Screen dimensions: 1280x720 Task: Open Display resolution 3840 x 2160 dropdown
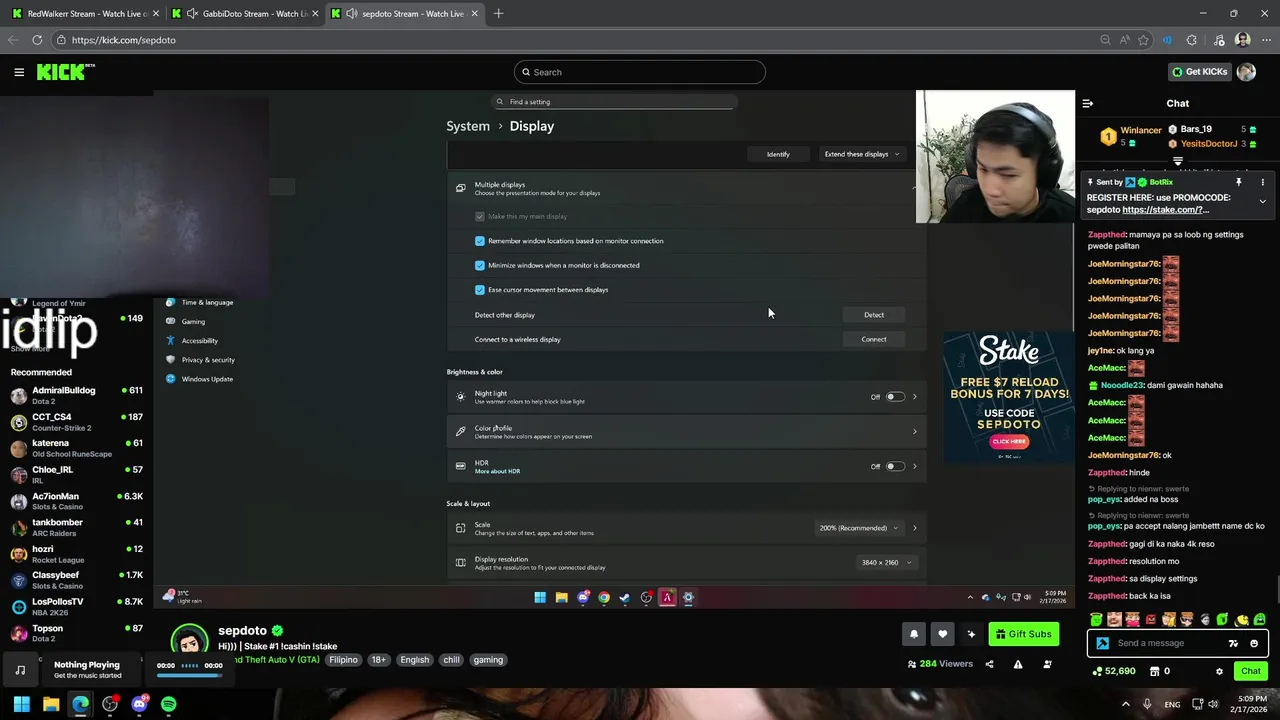coord(886,562)
